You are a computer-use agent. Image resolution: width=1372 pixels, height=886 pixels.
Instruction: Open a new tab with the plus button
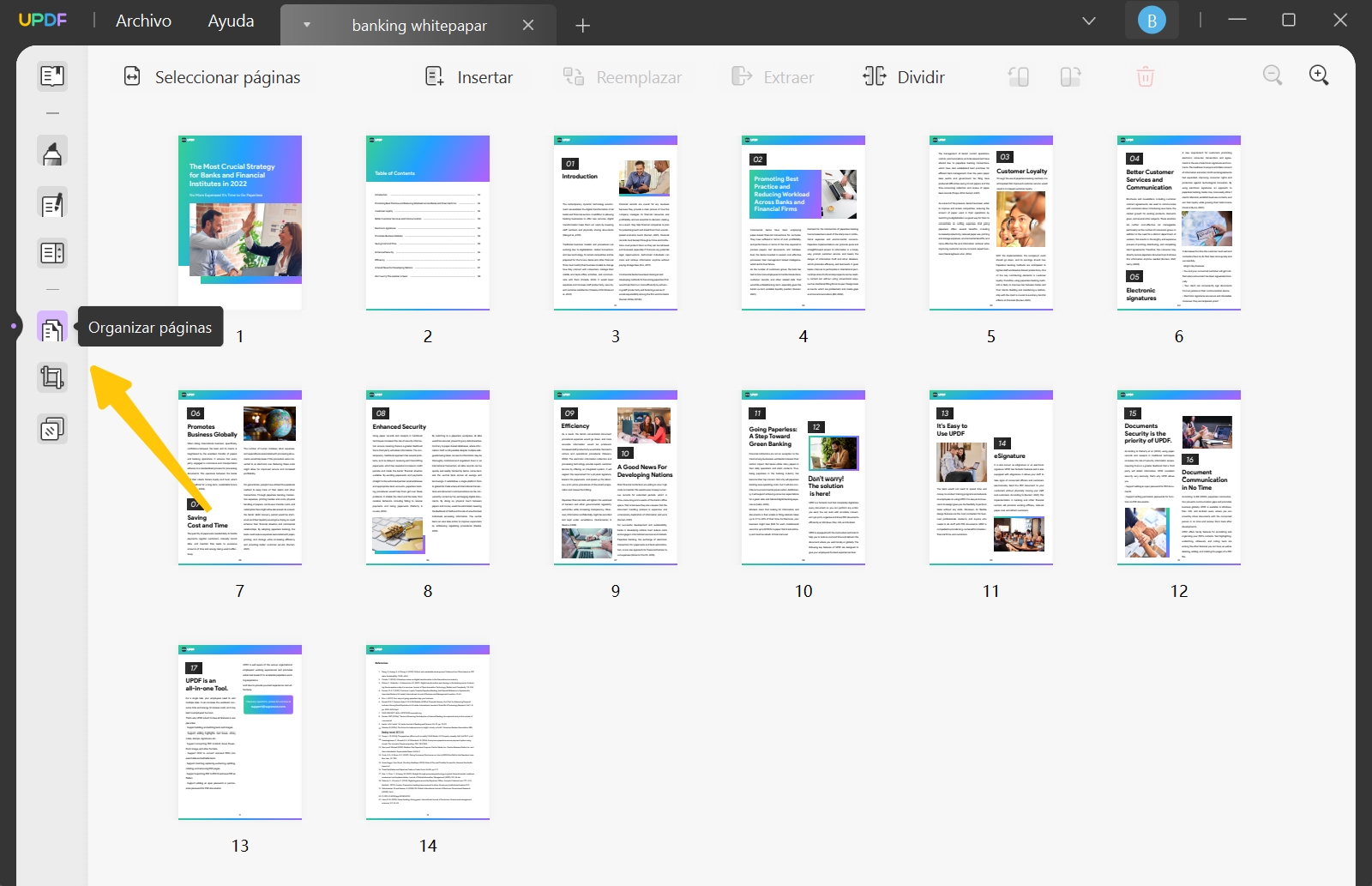582,25
